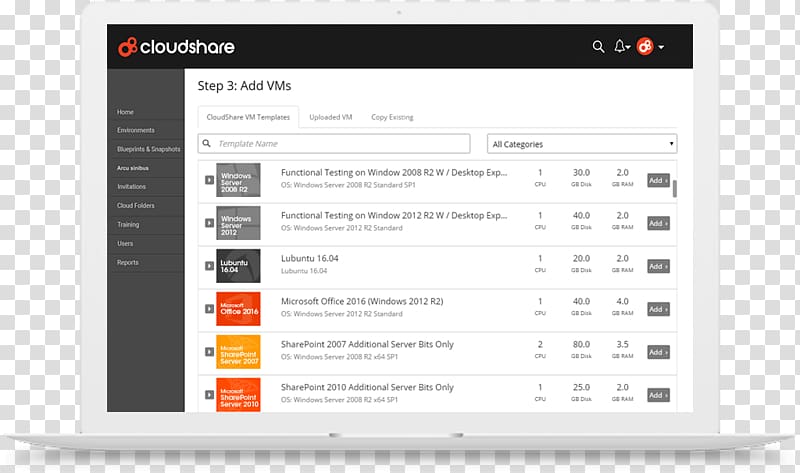Click the template list scrollbar handle
This screenshot has width=800, height=473.
point(674,189)
